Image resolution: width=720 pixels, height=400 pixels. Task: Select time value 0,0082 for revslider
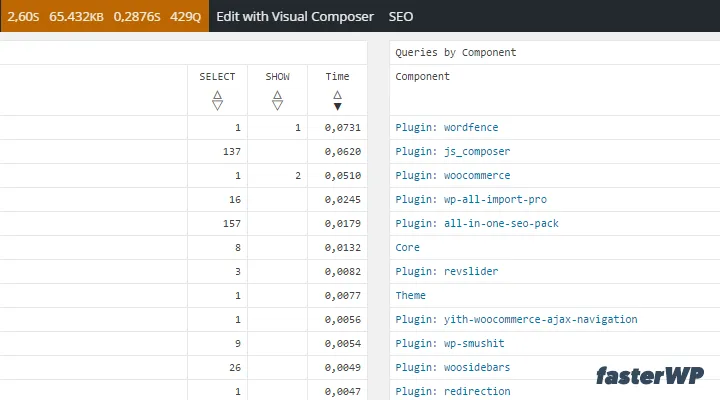click(343, 271)
